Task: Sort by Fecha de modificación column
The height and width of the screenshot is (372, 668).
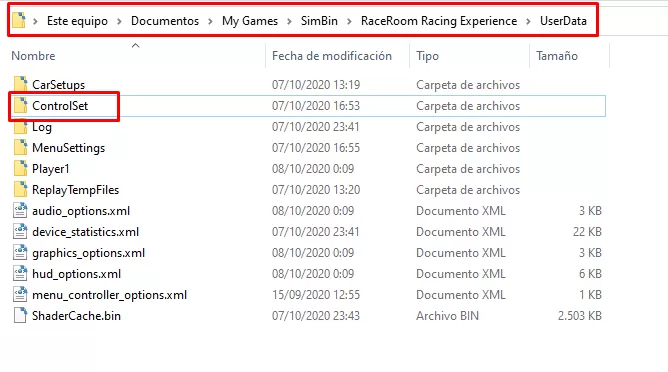Action: point(332,56)
